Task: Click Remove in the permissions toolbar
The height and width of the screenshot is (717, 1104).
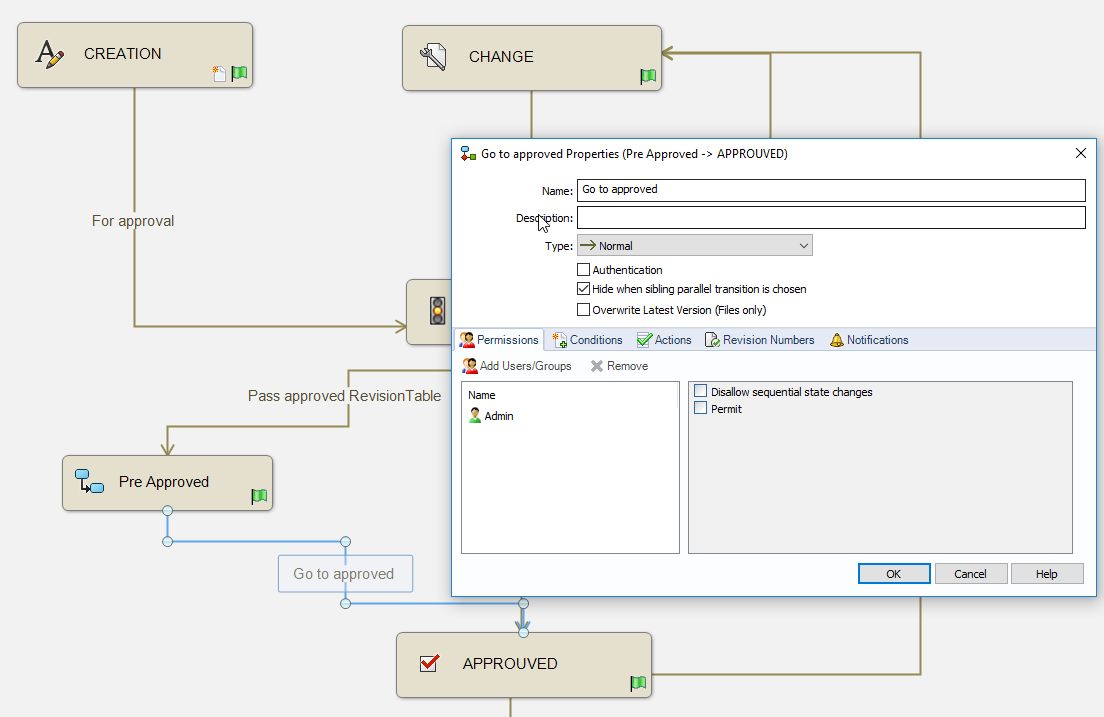Action: [x=619, y=366]
